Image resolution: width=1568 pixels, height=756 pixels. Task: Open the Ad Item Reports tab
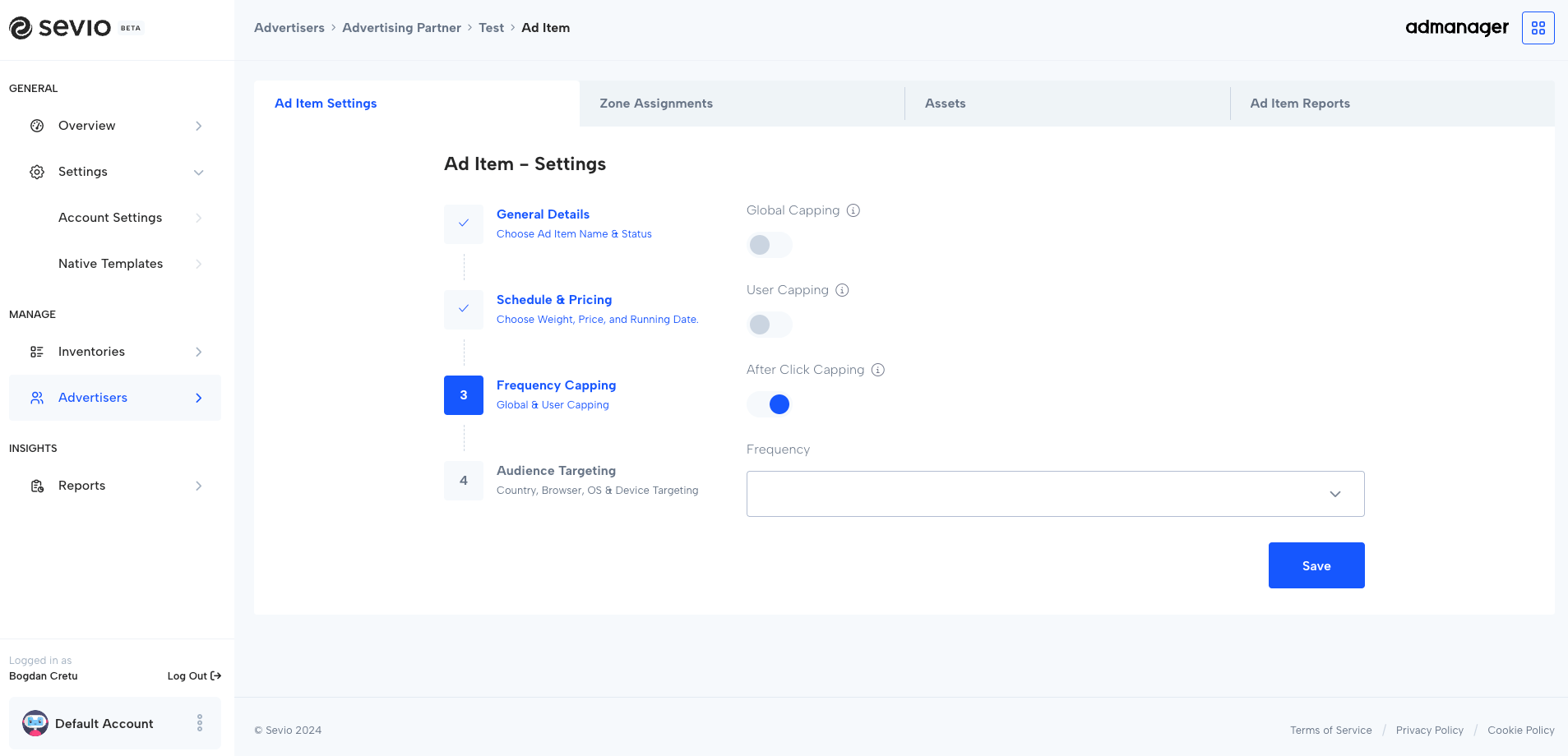[x=1299, y=104]
